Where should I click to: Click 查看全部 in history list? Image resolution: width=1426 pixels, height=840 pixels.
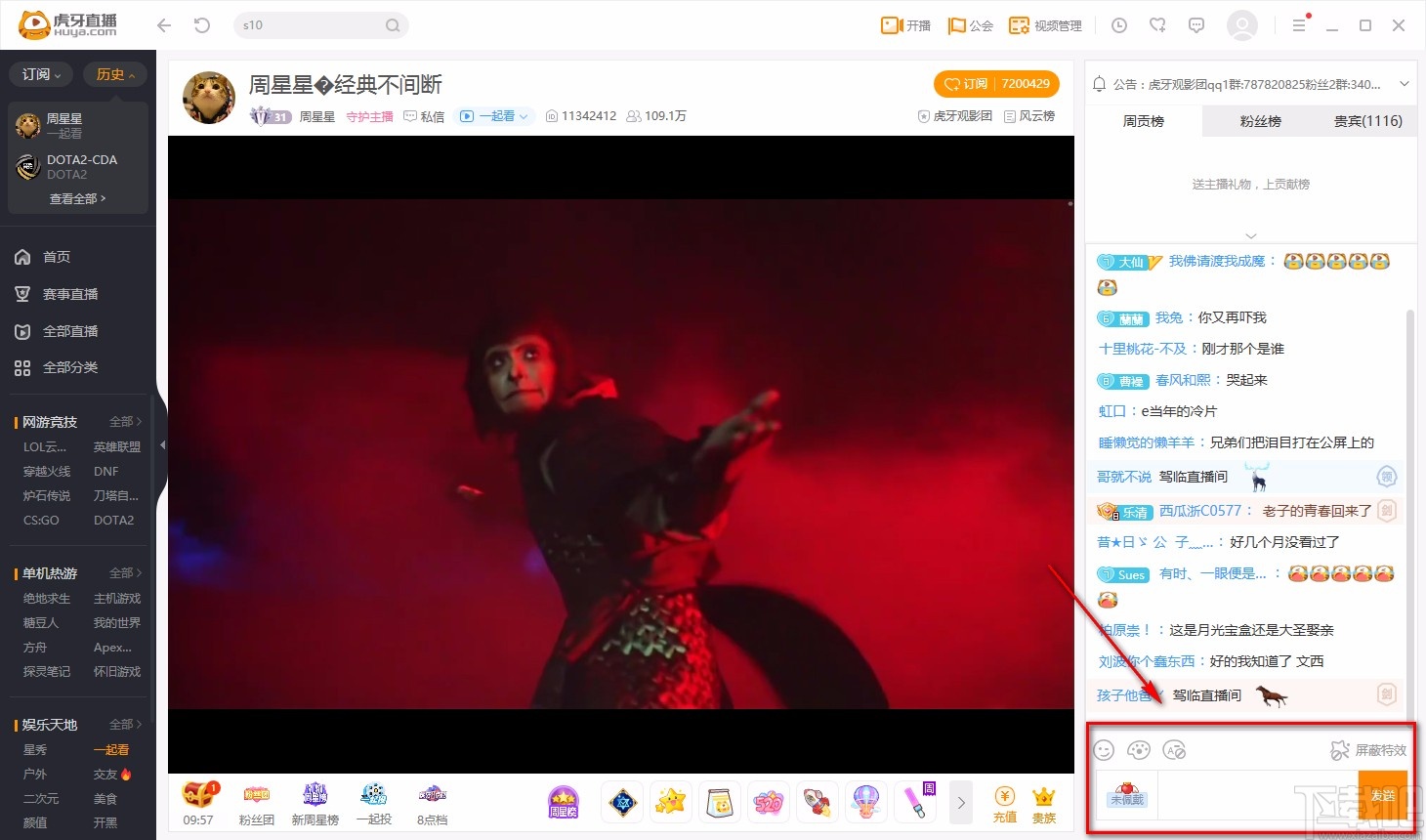pos(77,198)
